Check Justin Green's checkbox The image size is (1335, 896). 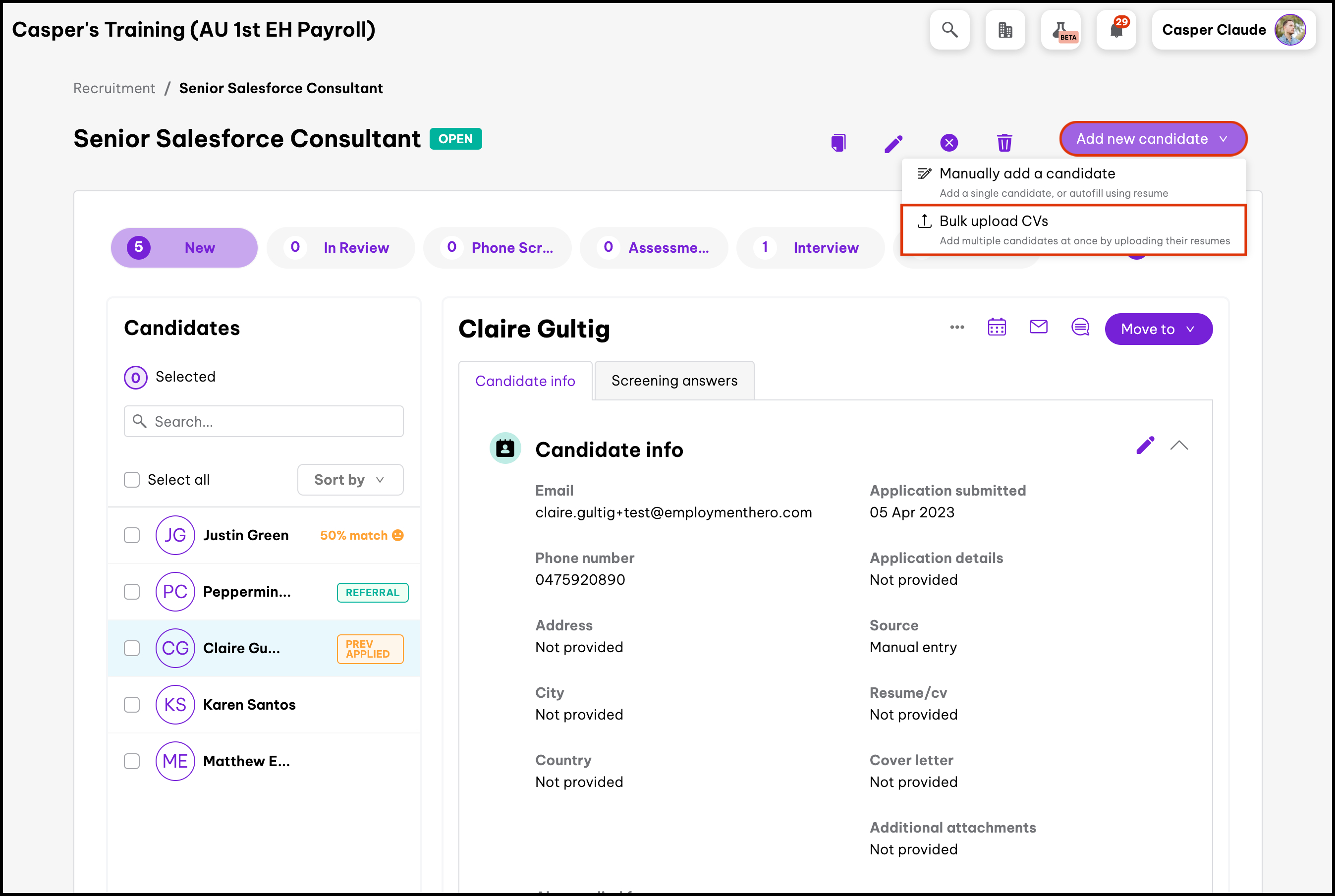[x=132, y=535]
